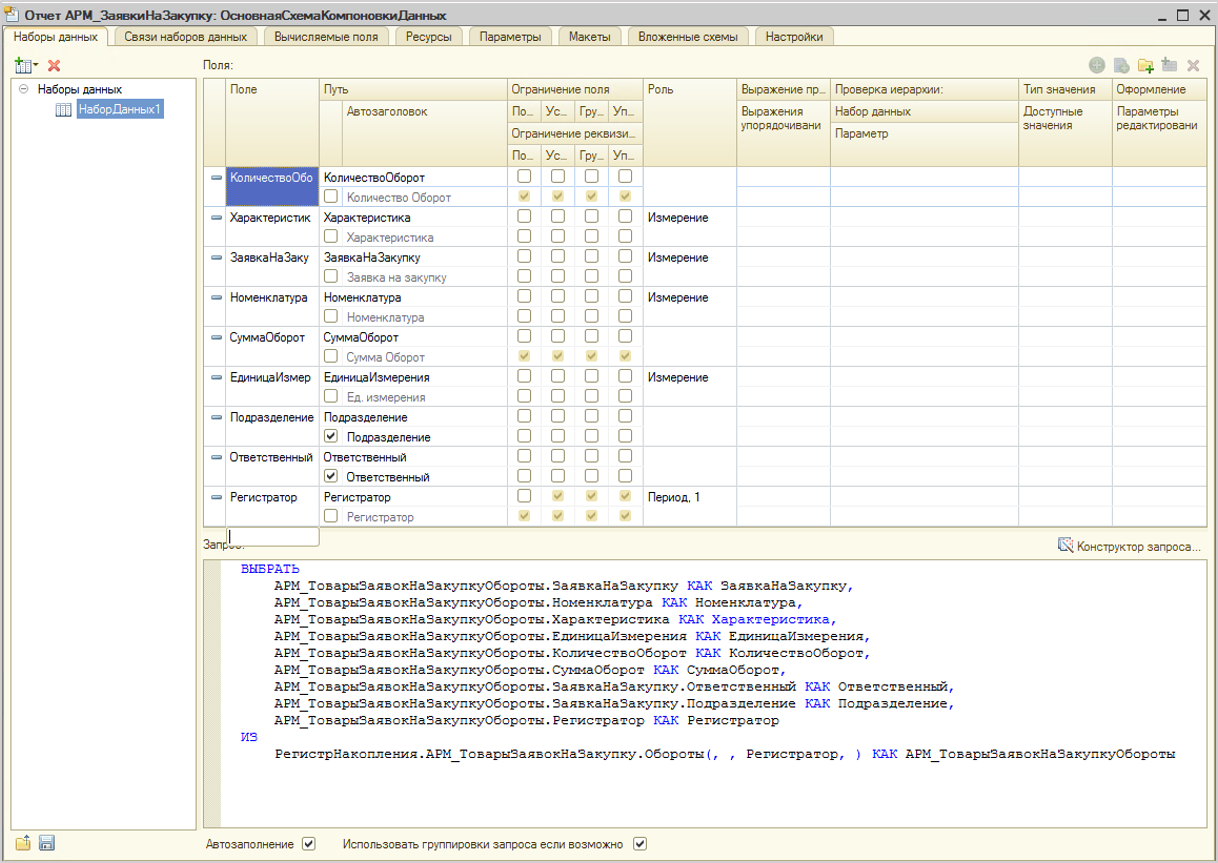Viewport: 1218px width, 863px height.
Task: Uncheck Использовать группировки запроса если возможно
Action: pos(640,844)
